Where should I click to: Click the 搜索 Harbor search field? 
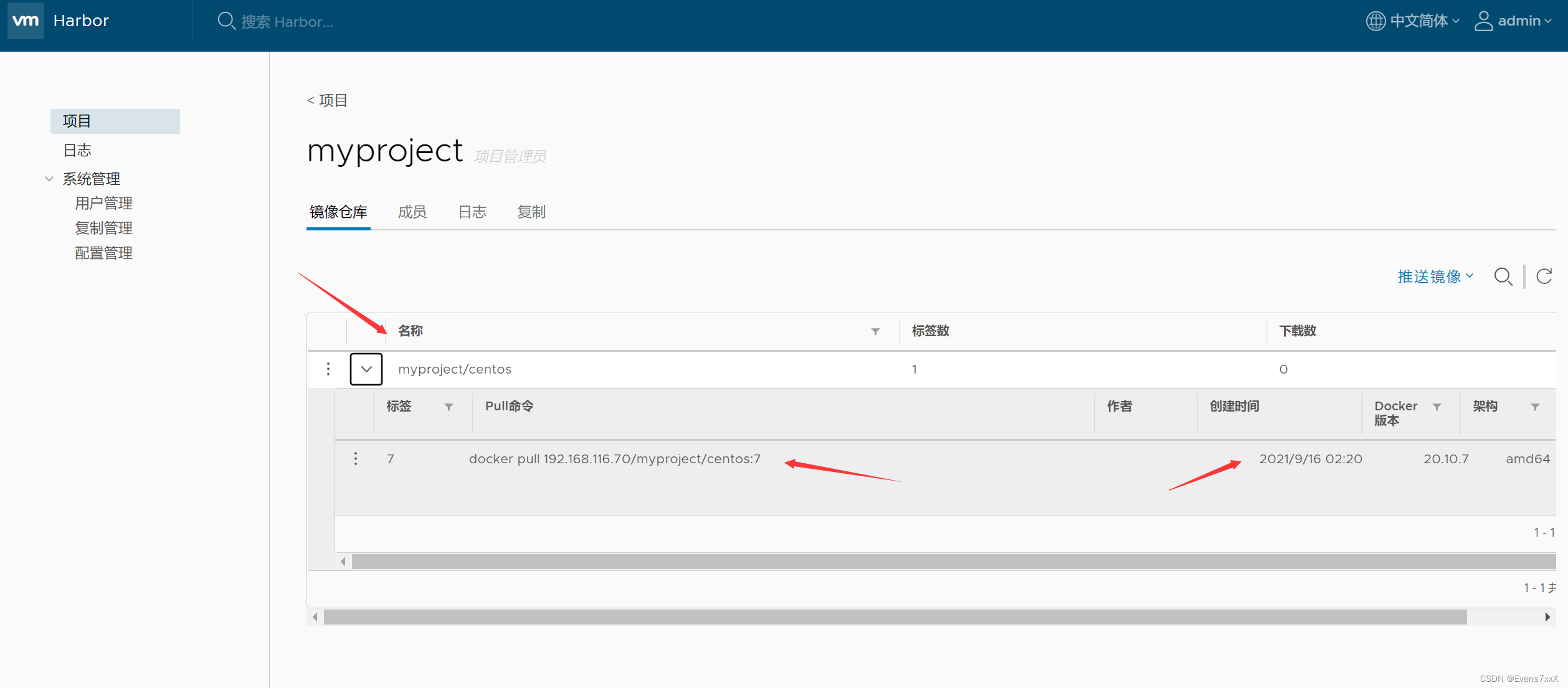pyautogui.click(x=287, y=22)
